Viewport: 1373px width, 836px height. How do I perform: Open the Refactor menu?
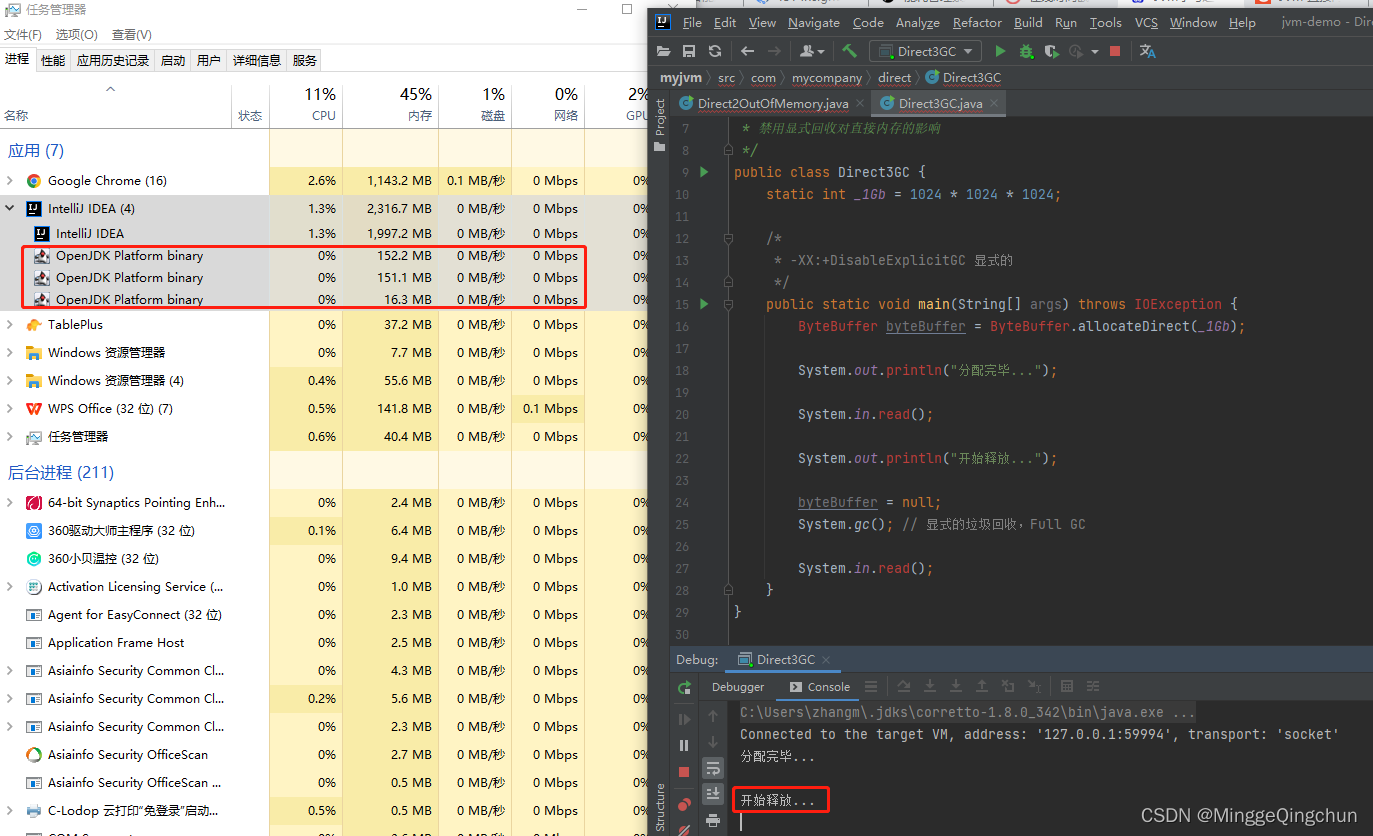[976, 22]
